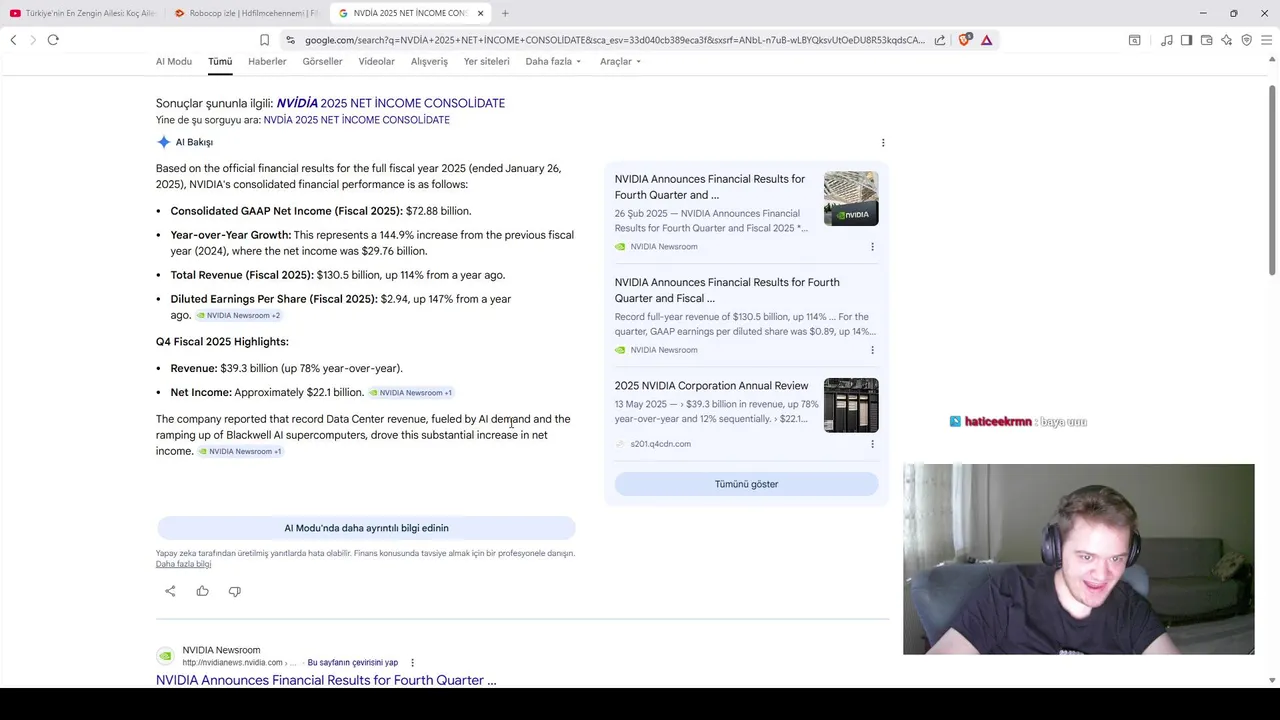The height and width of the screenshot is (720, 1280).
Task: Open options for Fourth Quarter and Fiscal source card
Action: coord(872,350)
